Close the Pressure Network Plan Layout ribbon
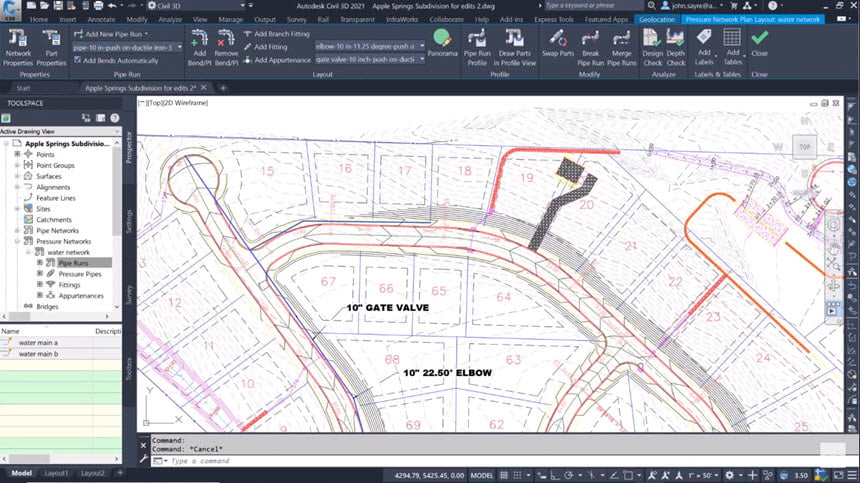Screen dimensions: 860x483 pos(760,43)
